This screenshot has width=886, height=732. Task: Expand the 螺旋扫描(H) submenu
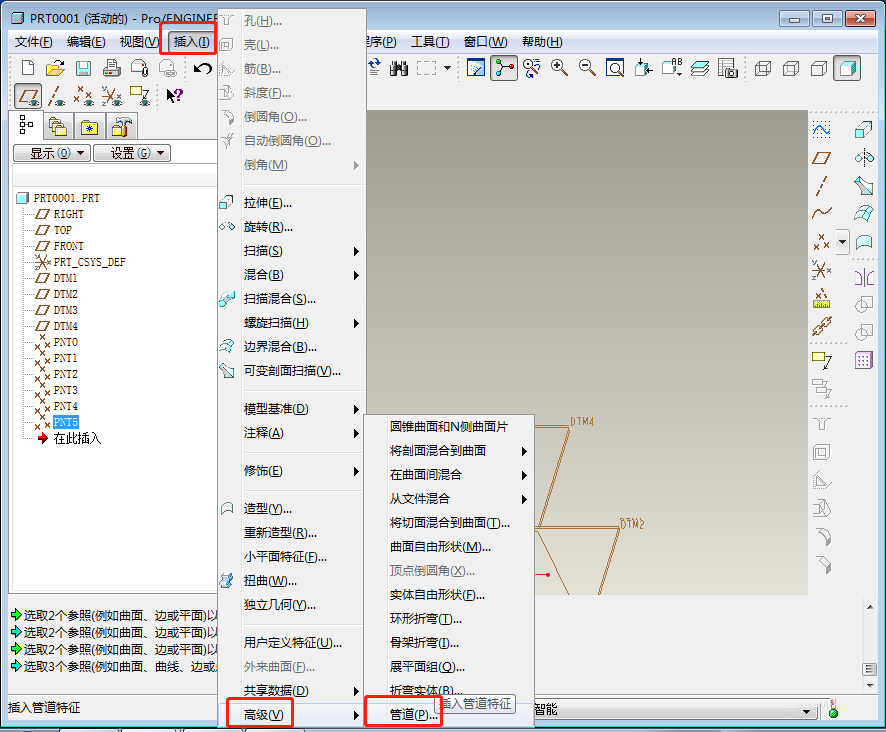[x=293, y=323]
